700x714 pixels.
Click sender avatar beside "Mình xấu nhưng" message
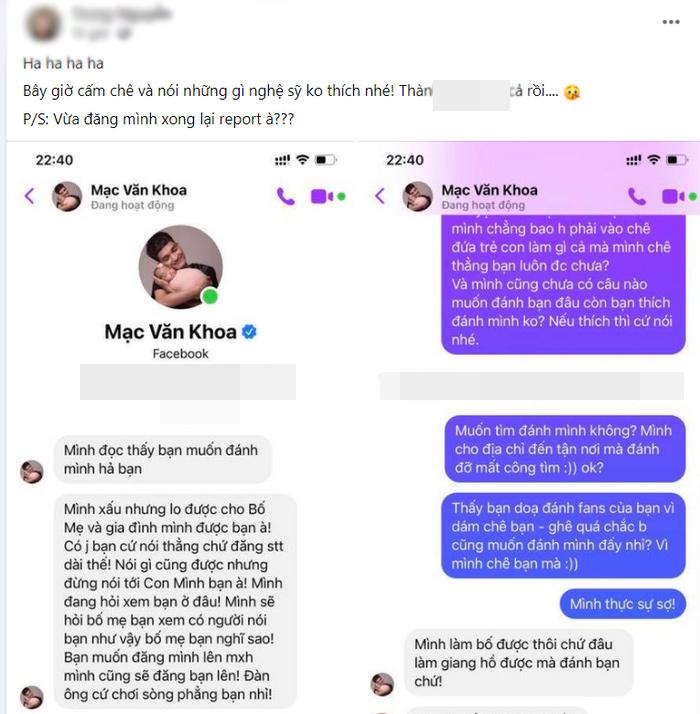[x=32, y=697]
